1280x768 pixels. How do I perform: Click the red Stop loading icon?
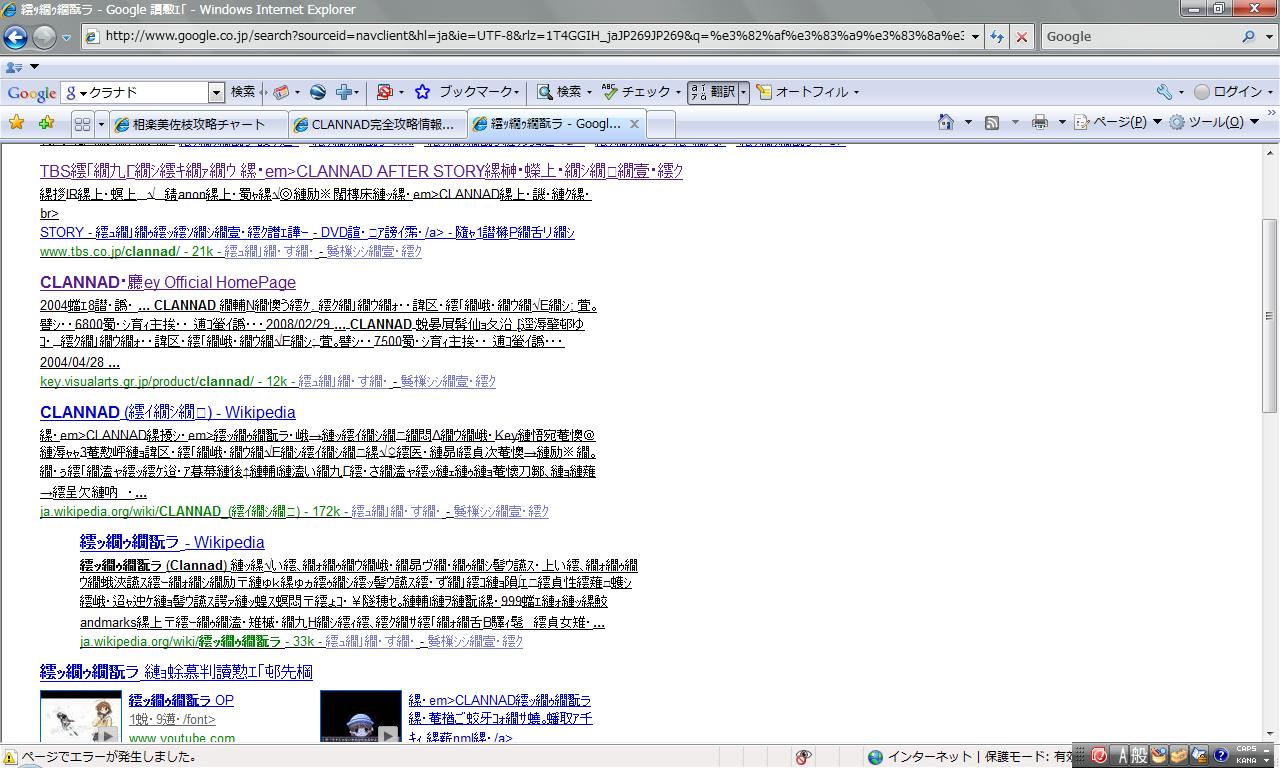(1021, 36)
